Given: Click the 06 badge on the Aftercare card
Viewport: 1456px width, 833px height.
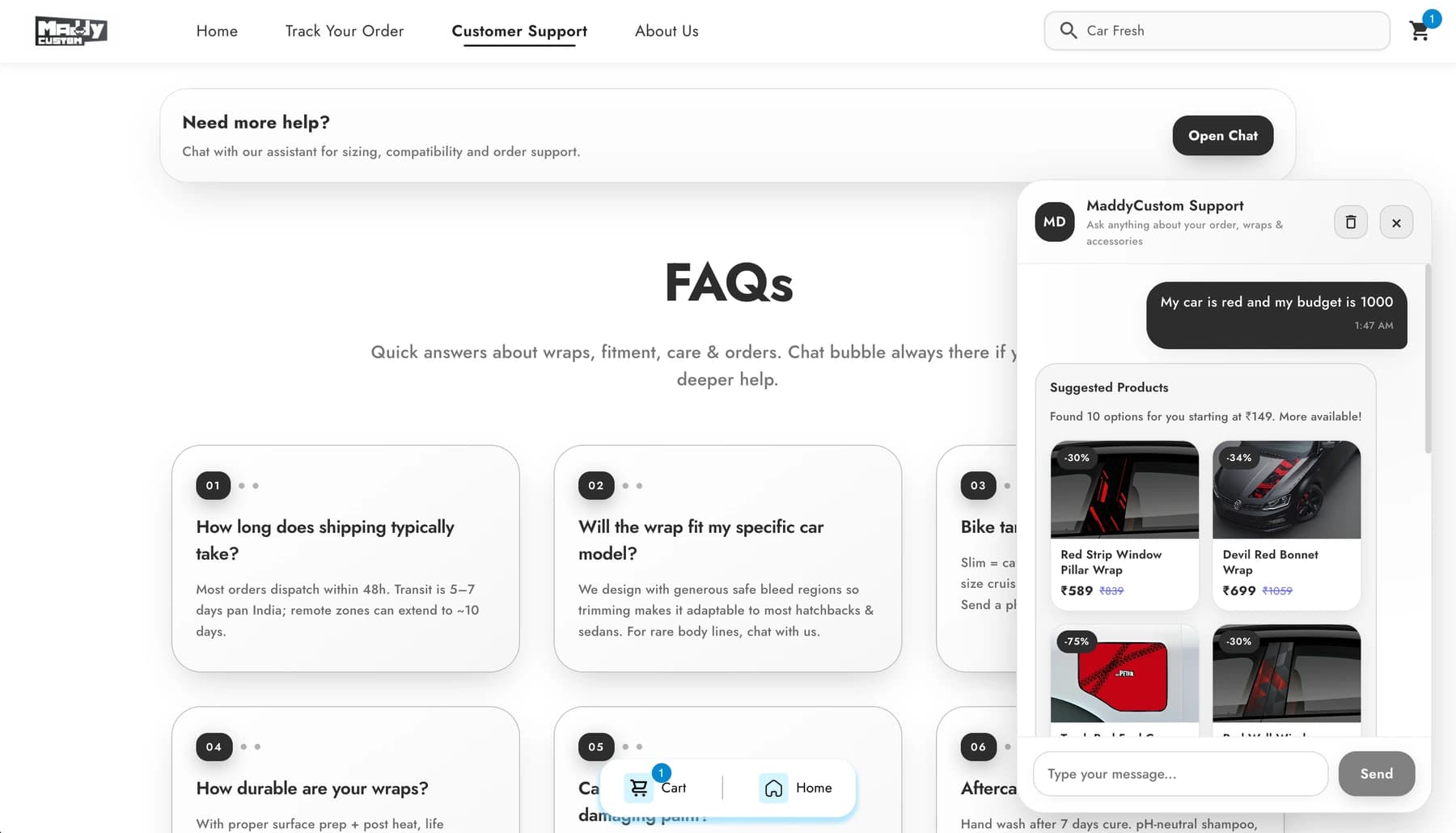Looking at the screenshot, I should click(978, 746).
